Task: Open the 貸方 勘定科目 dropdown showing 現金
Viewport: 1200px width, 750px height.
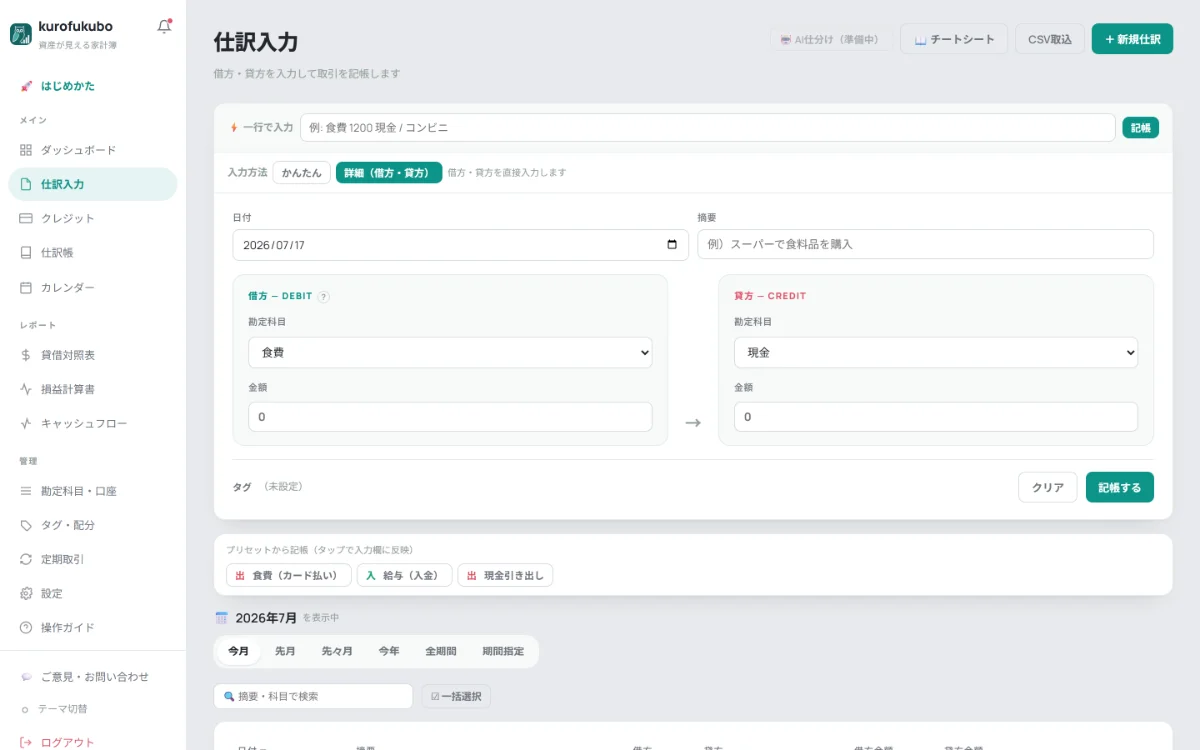Action: pyautogui.click(x=936, y=352)
